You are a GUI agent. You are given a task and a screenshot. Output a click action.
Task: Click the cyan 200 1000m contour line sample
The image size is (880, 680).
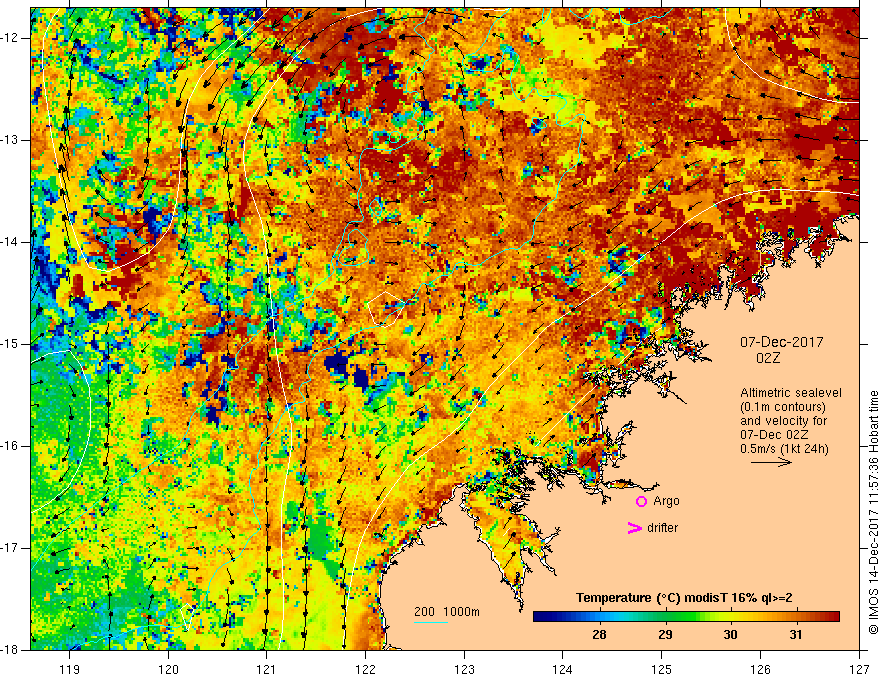coord(430,623)
